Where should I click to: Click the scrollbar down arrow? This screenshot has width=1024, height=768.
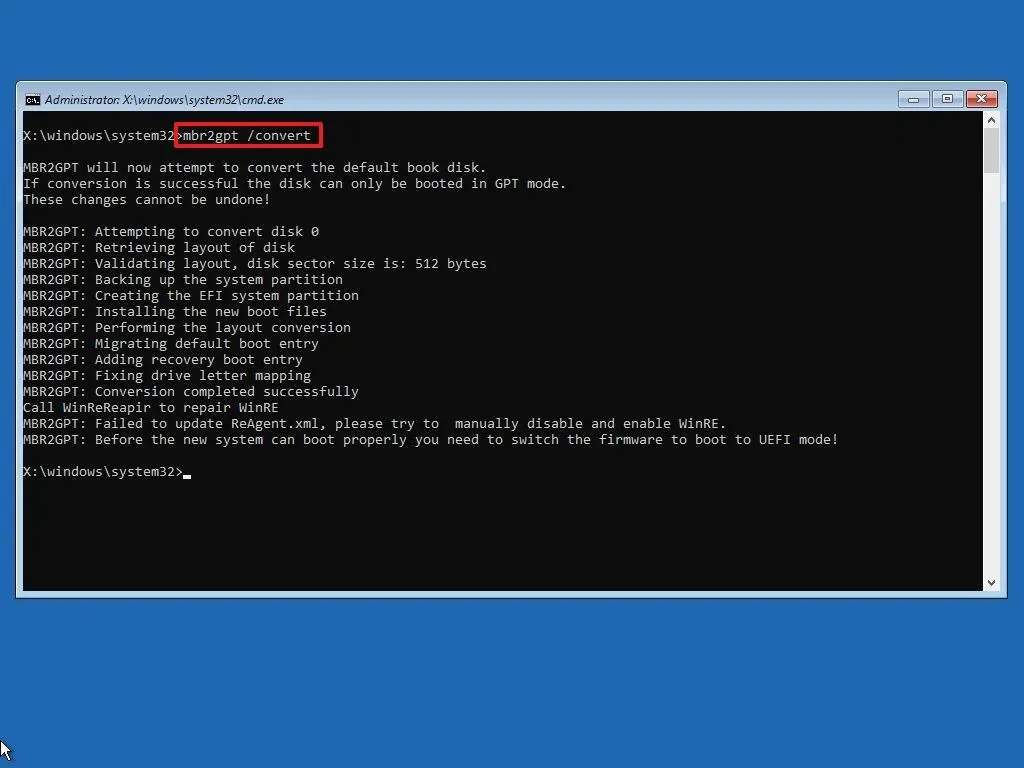(x=992, y=582)
